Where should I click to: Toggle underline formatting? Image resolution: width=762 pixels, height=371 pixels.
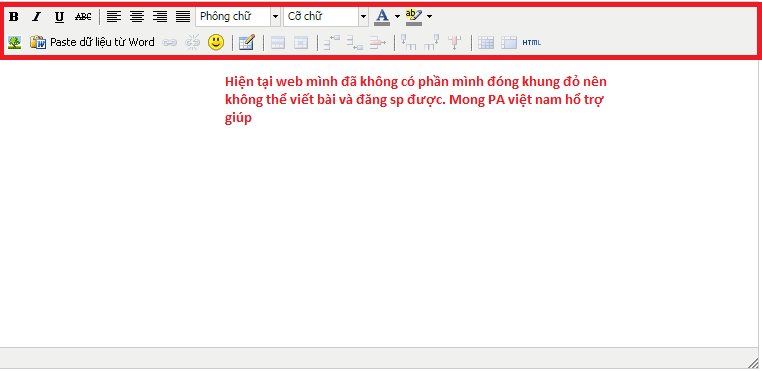(59, 17)
